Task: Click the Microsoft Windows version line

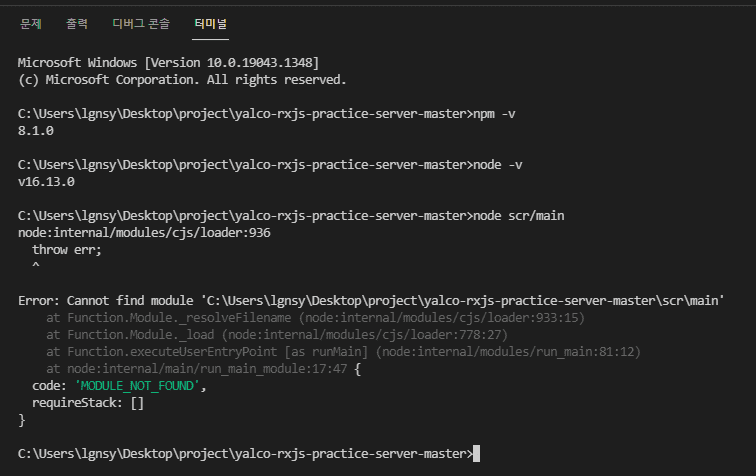Action: [x=182, y=62]
